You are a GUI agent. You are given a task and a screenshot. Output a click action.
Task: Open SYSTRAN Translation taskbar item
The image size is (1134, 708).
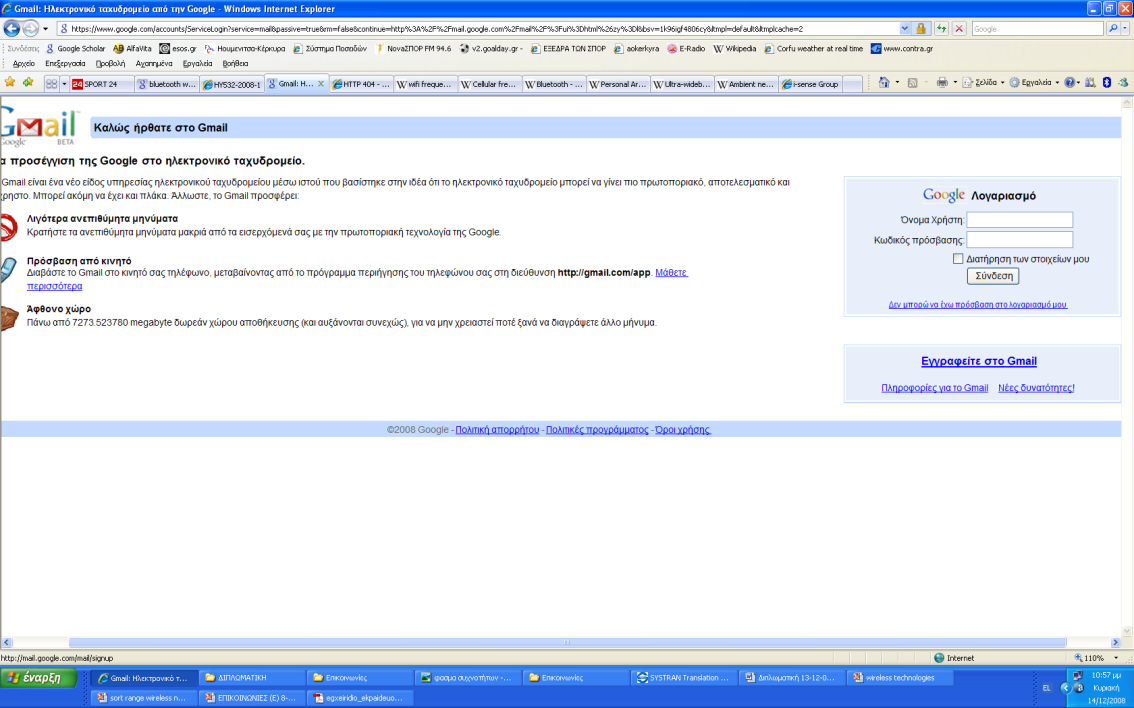[x=684, y=678]
